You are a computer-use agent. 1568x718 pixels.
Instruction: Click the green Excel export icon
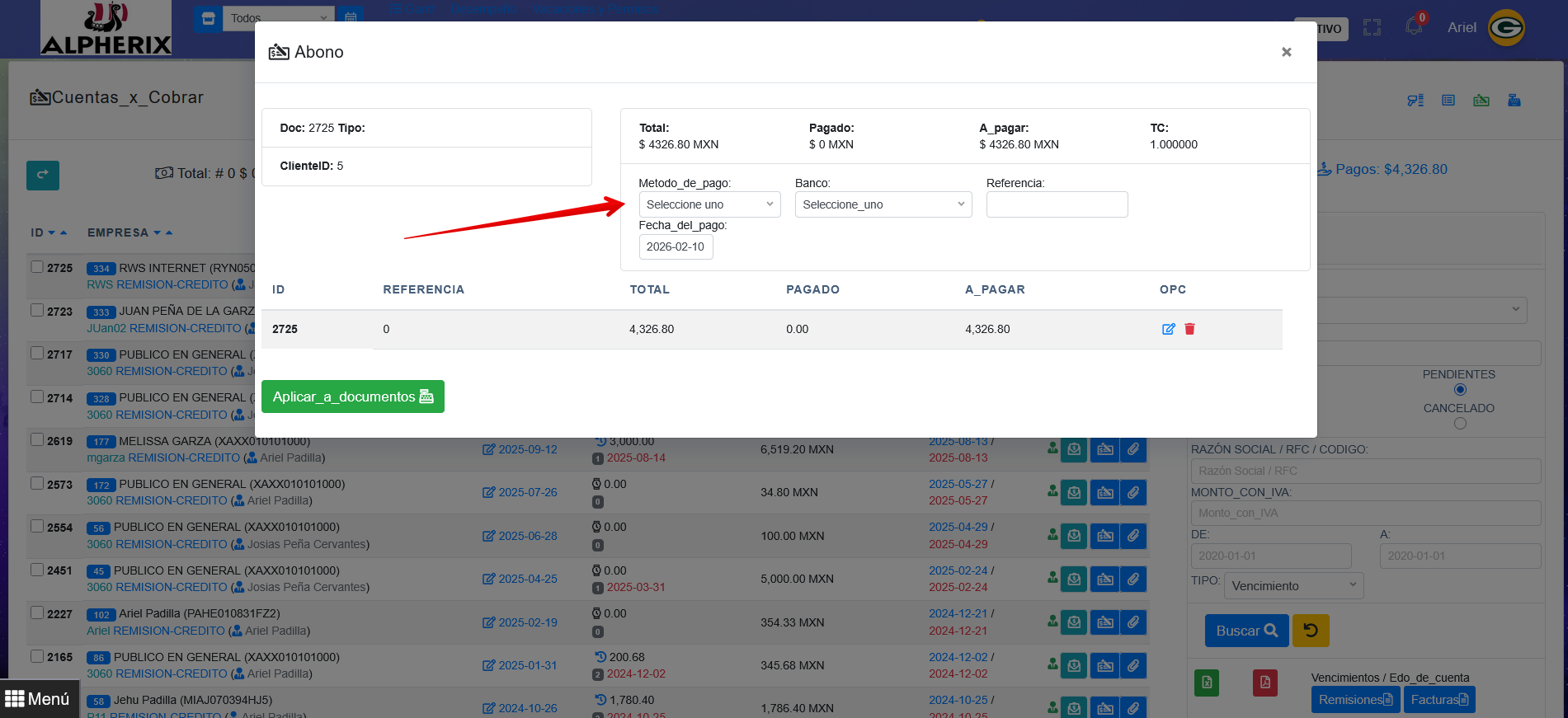pyautogui.click(x=1206, y=683)
